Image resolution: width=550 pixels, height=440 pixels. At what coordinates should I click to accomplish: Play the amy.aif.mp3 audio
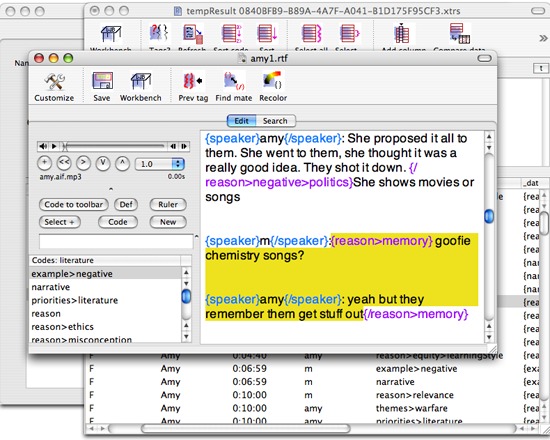tap(54, 146)
